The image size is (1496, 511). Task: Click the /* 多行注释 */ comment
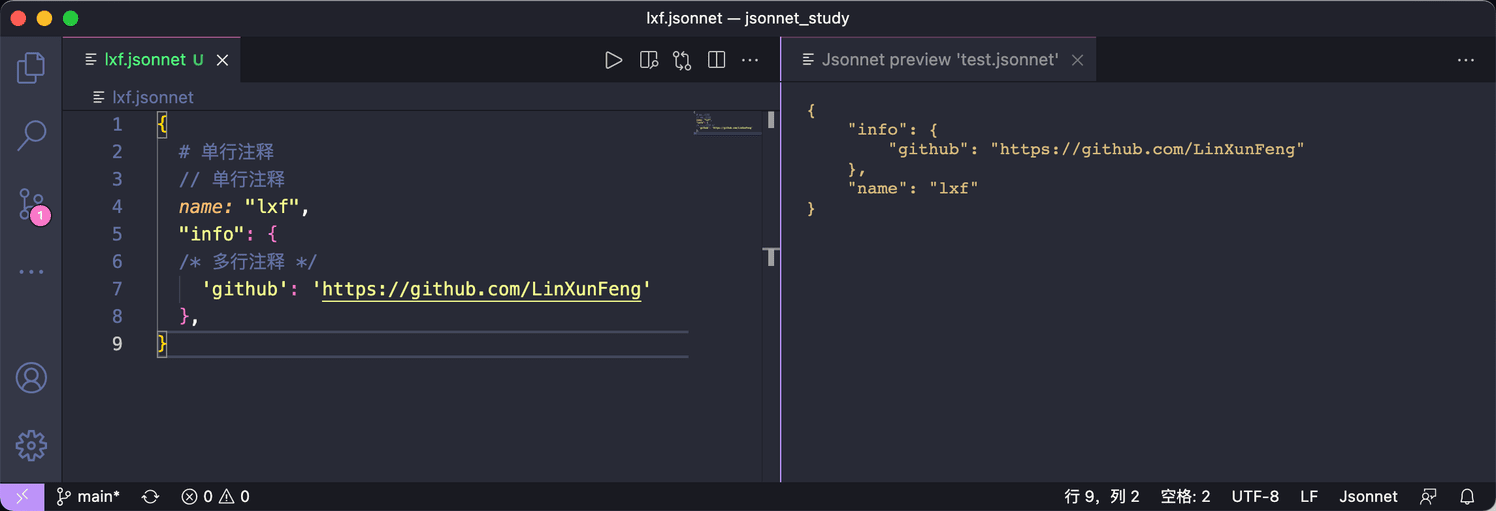pyautogui.click(x=248, y=262)
